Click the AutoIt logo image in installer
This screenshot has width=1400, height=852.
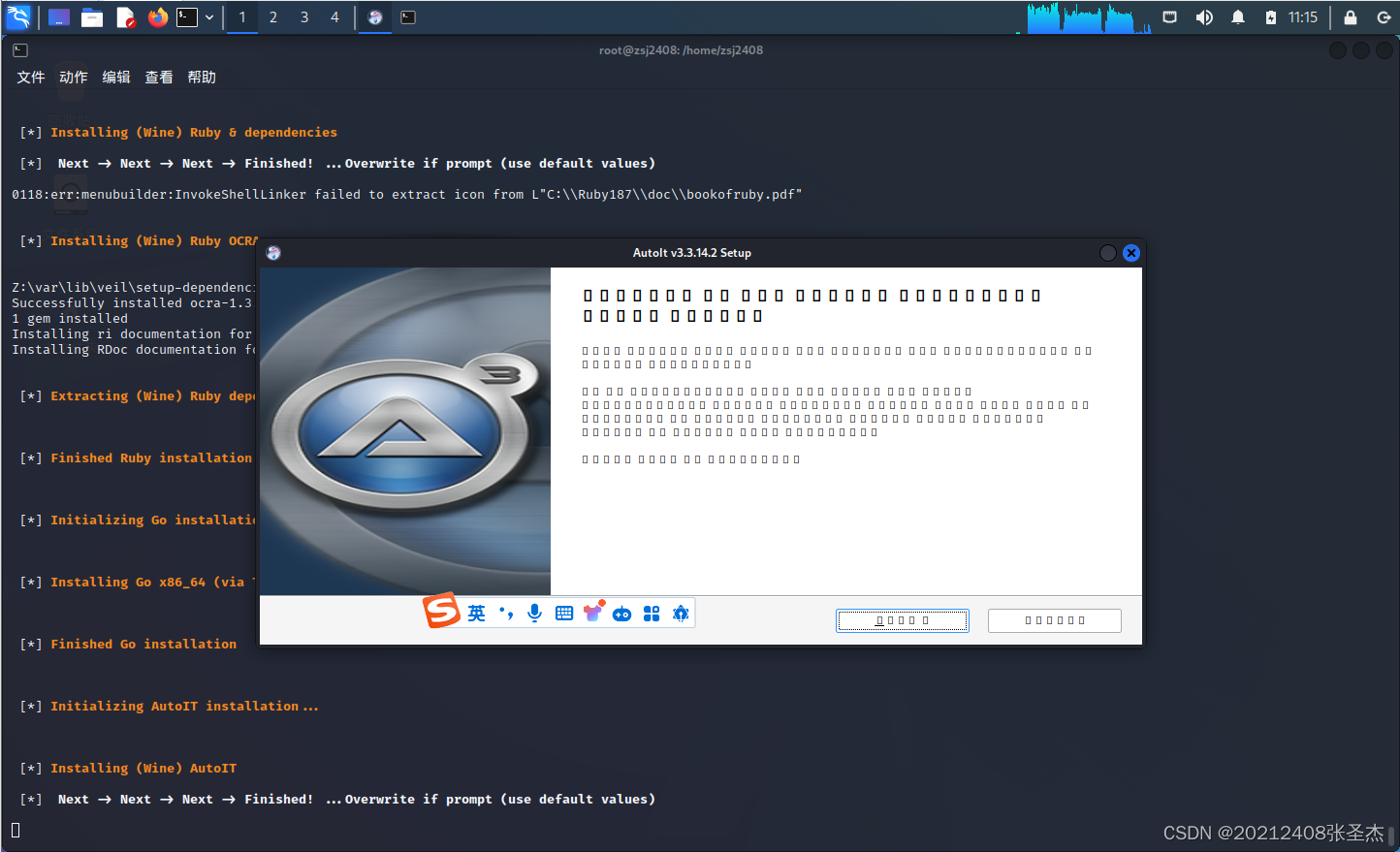[405, 431]
